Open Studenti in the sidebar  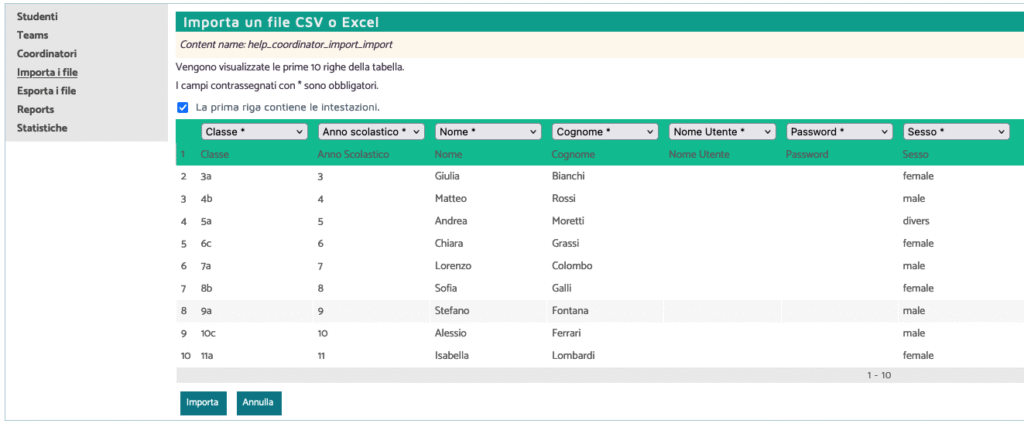coord(37,17)
